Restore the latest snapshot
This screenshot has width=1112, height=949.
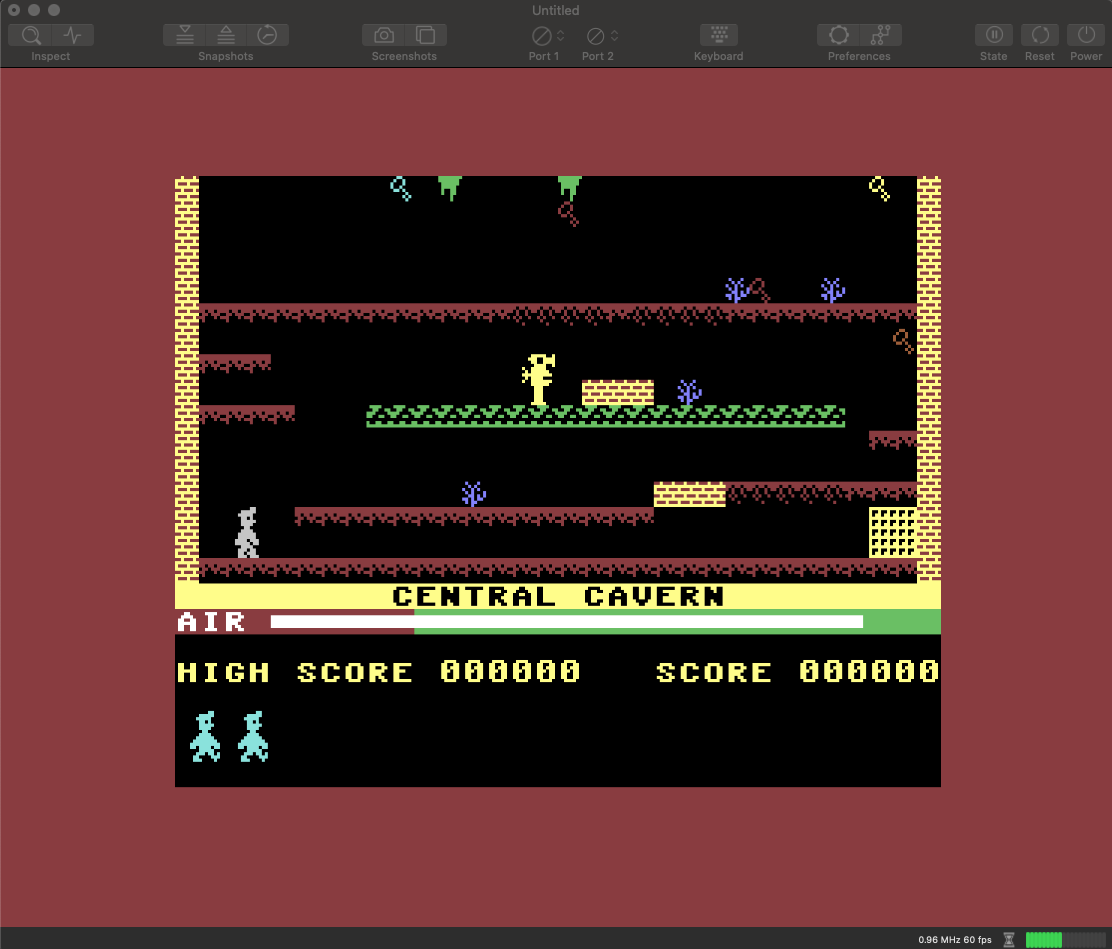[226, 35]
